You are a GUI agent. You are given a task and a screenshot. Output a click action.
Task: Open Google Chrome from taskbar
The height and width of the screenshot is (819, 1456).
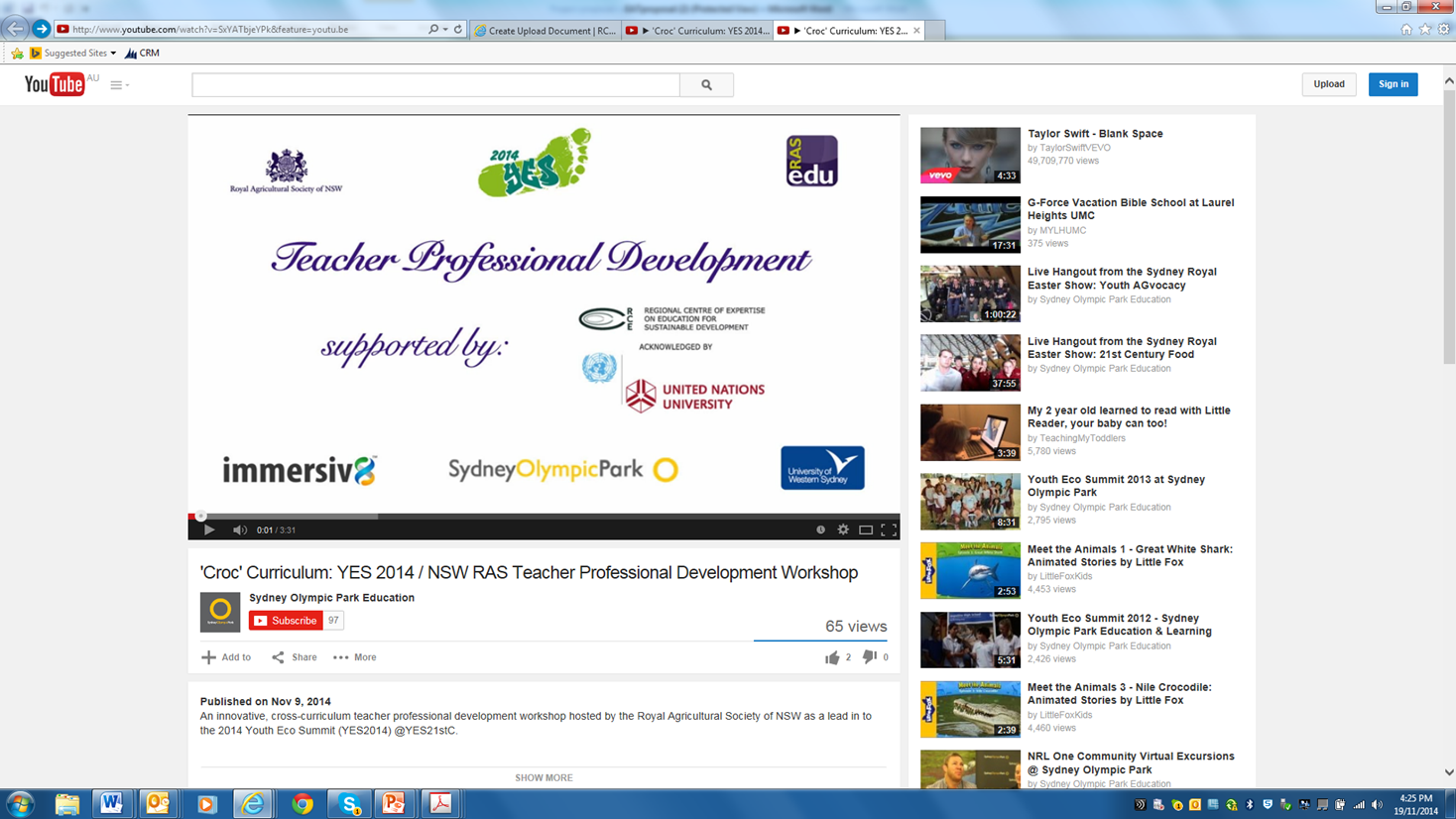[x=302, y=804]
